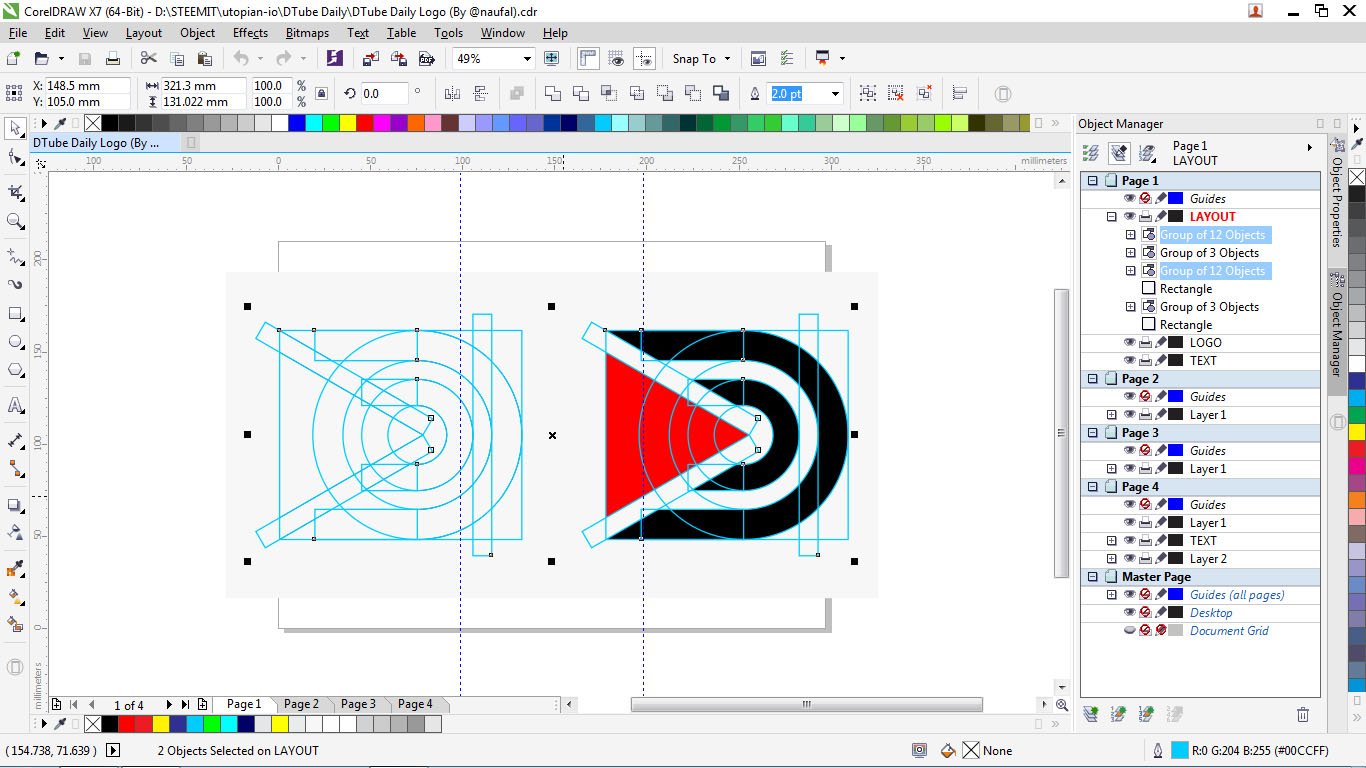Open the Bitmaps menu
The width and height of the screenshot is (1366, 768).
coord(307,33)
